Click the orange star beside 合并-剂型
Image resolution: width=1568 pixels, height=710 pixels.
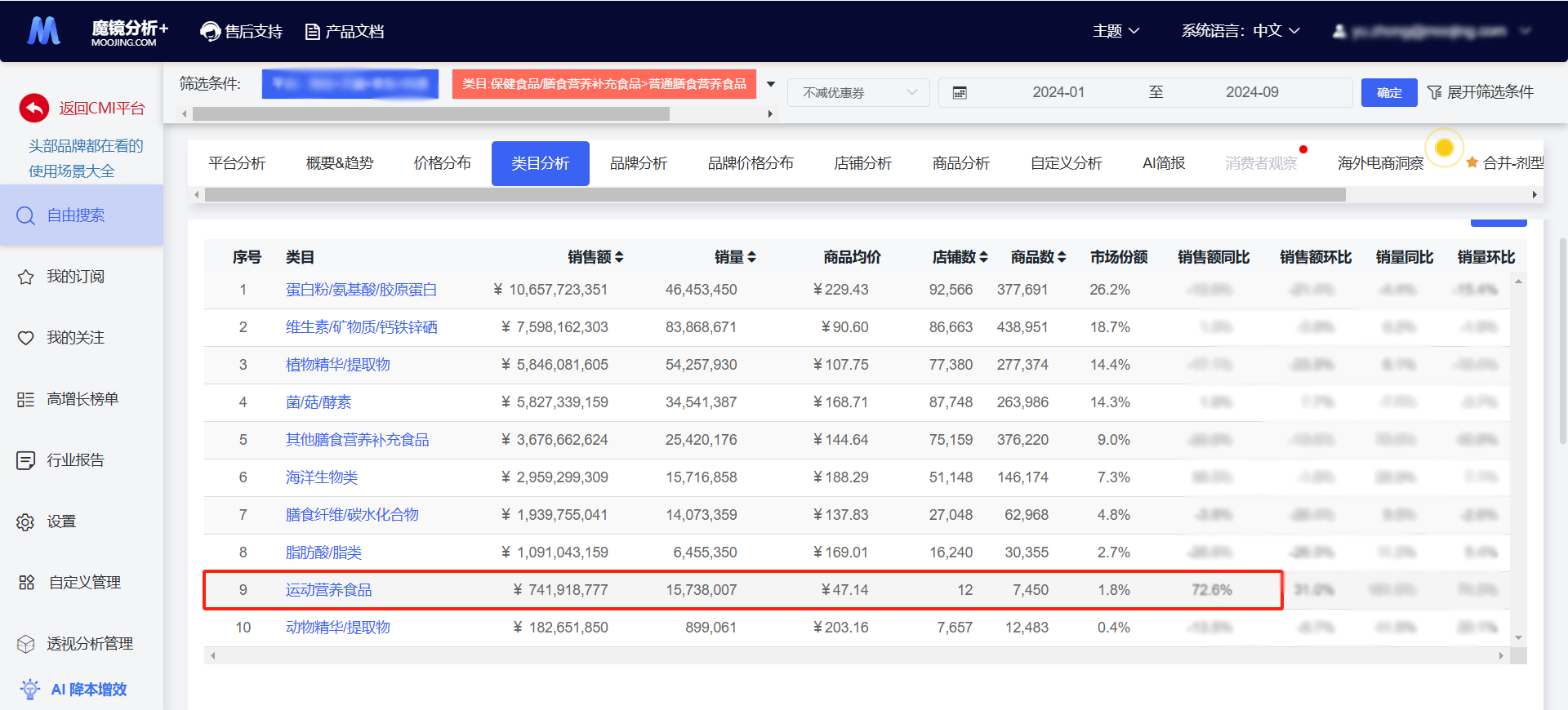tap(1472, 162)
